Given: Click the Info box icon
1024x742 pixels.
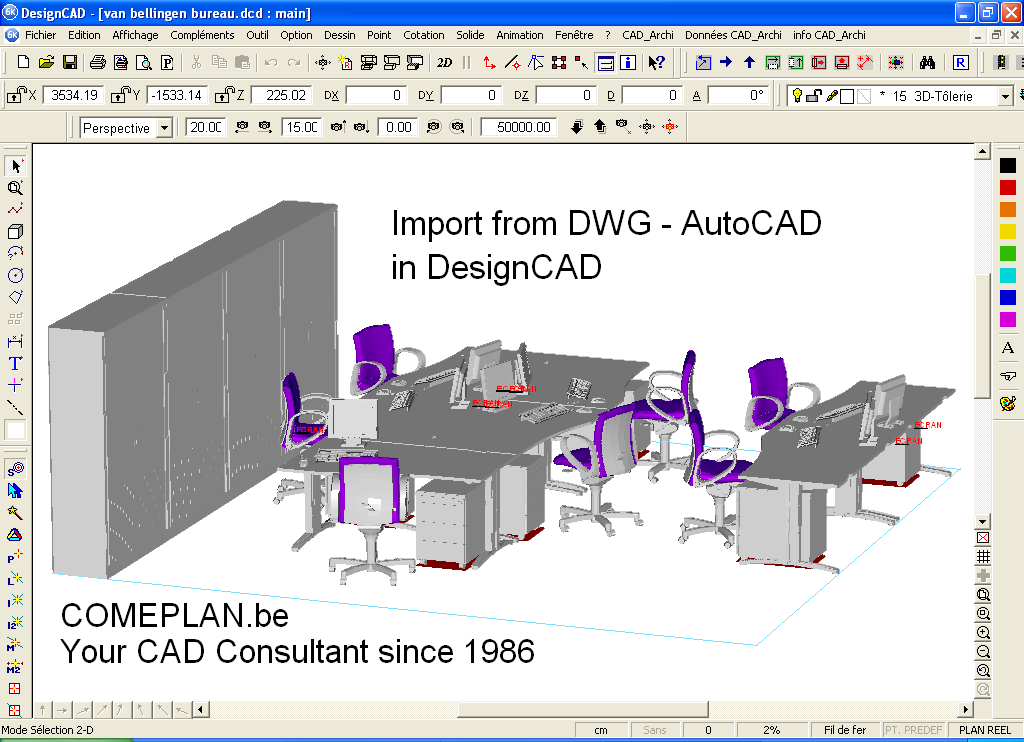Looking at the screenshot, I should pos(628,62).
